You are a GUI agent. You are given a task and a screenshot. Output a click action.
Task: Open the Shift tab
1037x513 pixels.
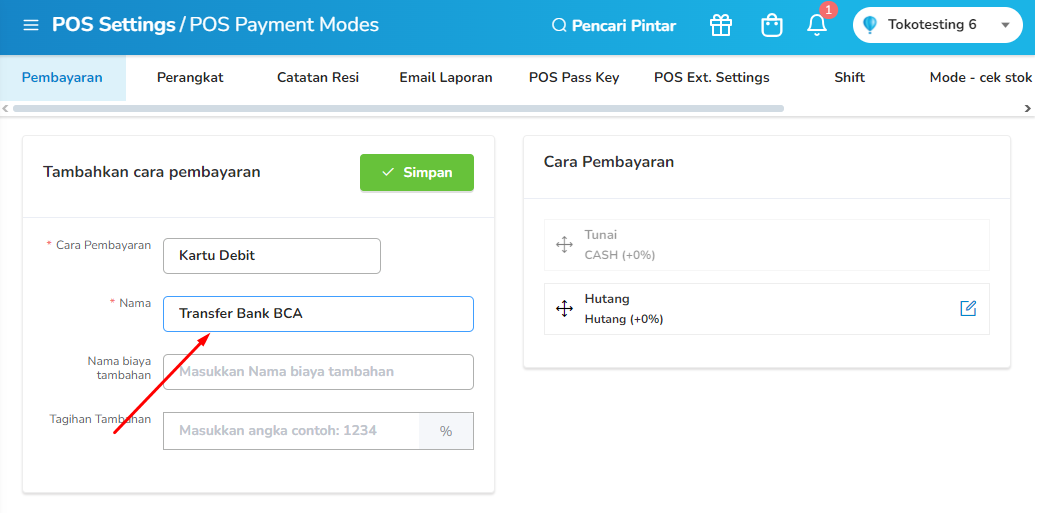click(849, 77)
